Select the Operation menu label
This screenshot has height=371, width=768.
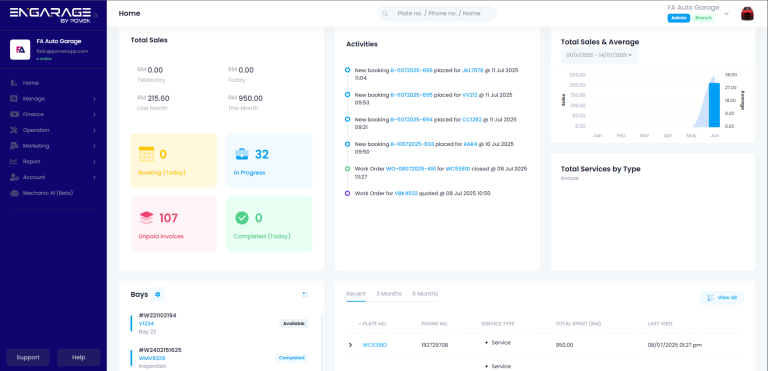pyautogui.click(x=36, y=130)
